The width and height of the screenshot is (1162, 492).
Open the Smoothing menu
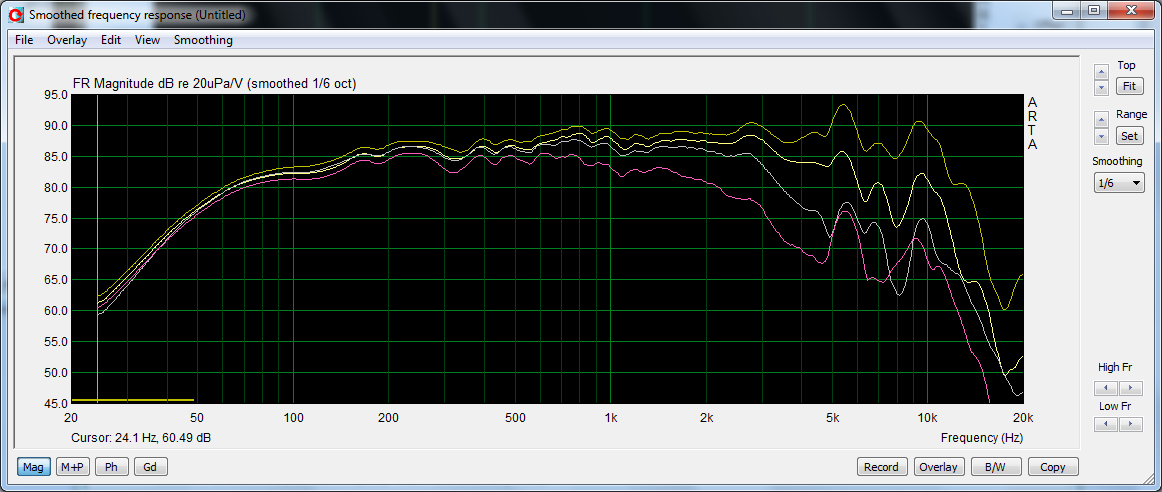pyautogui.click(x=203, y=40)
